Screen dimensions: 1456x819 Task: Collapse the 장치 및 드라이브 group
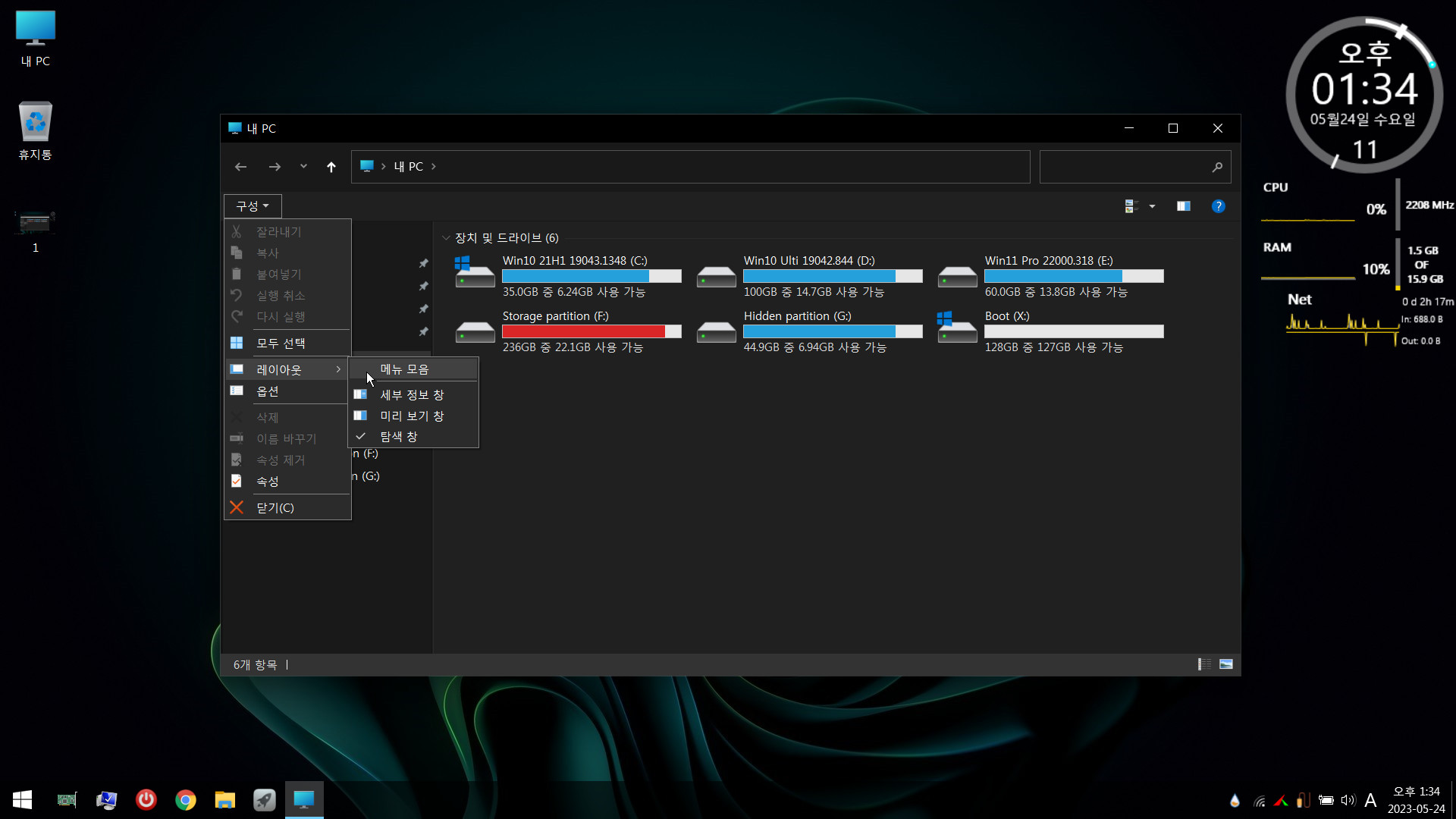pyautogui.click(x=446, y=238)
